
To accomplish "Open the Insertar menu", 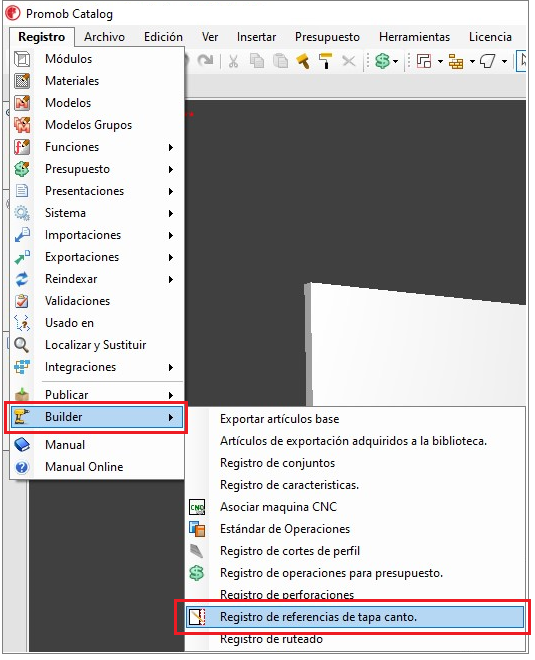I will point(256,37).
